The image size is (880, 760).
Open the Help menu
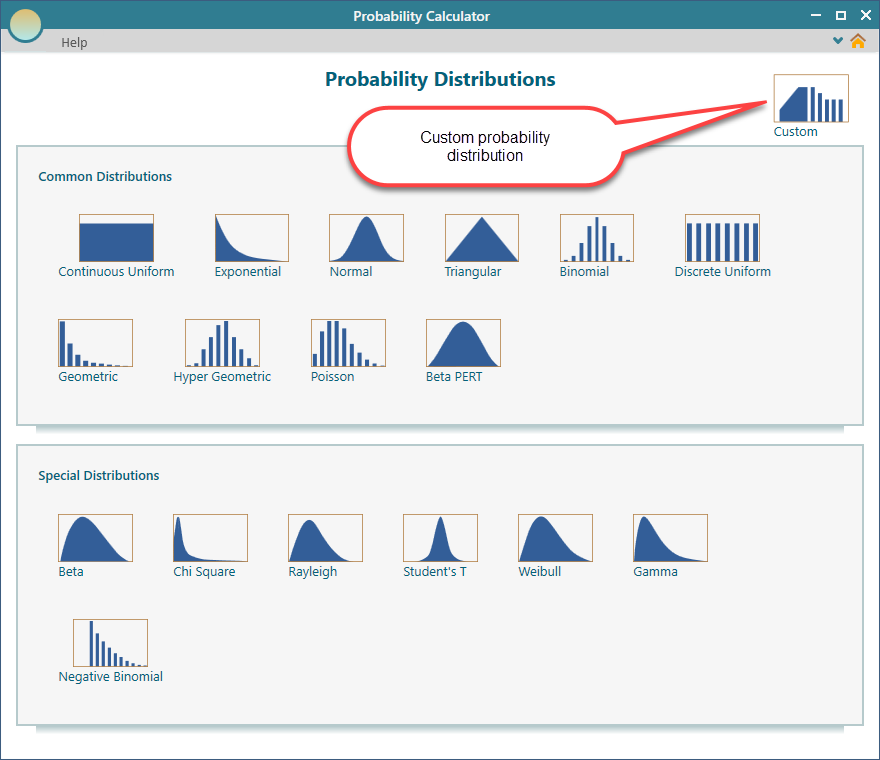pyautogui.click(x=74, y=42)
